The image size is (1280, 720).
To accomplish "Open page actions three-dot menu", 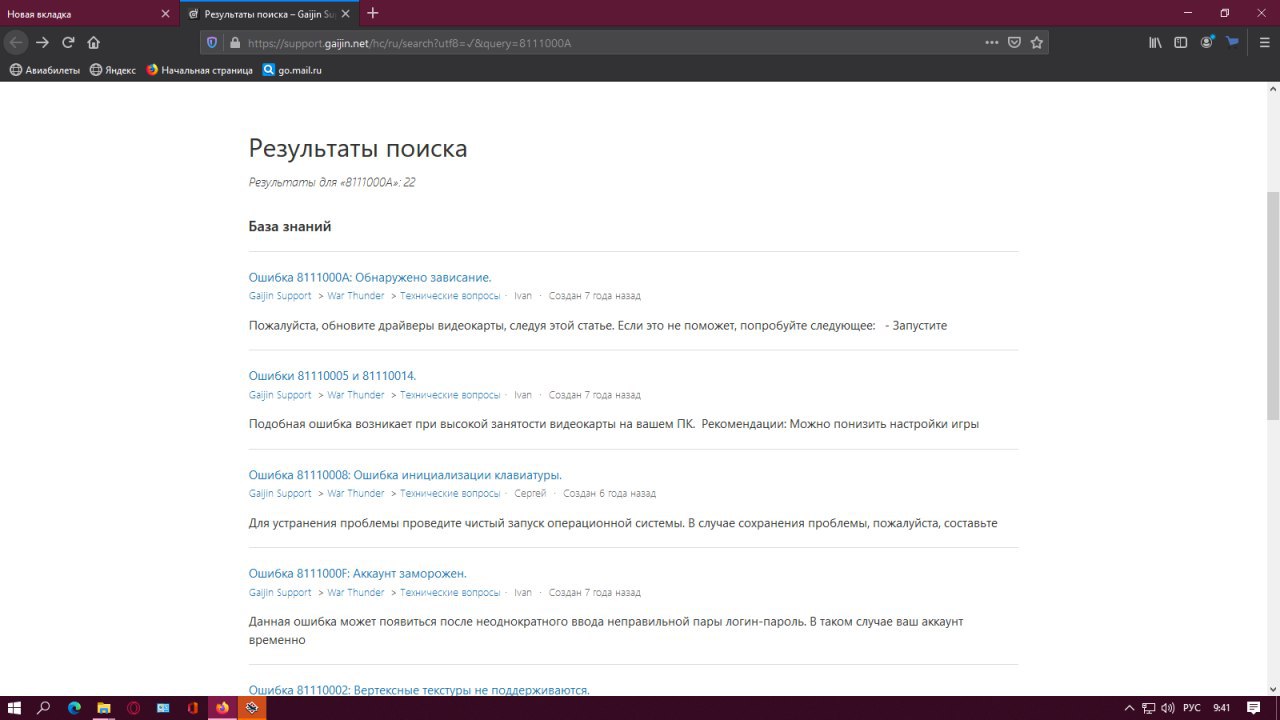I will (992, 43).
